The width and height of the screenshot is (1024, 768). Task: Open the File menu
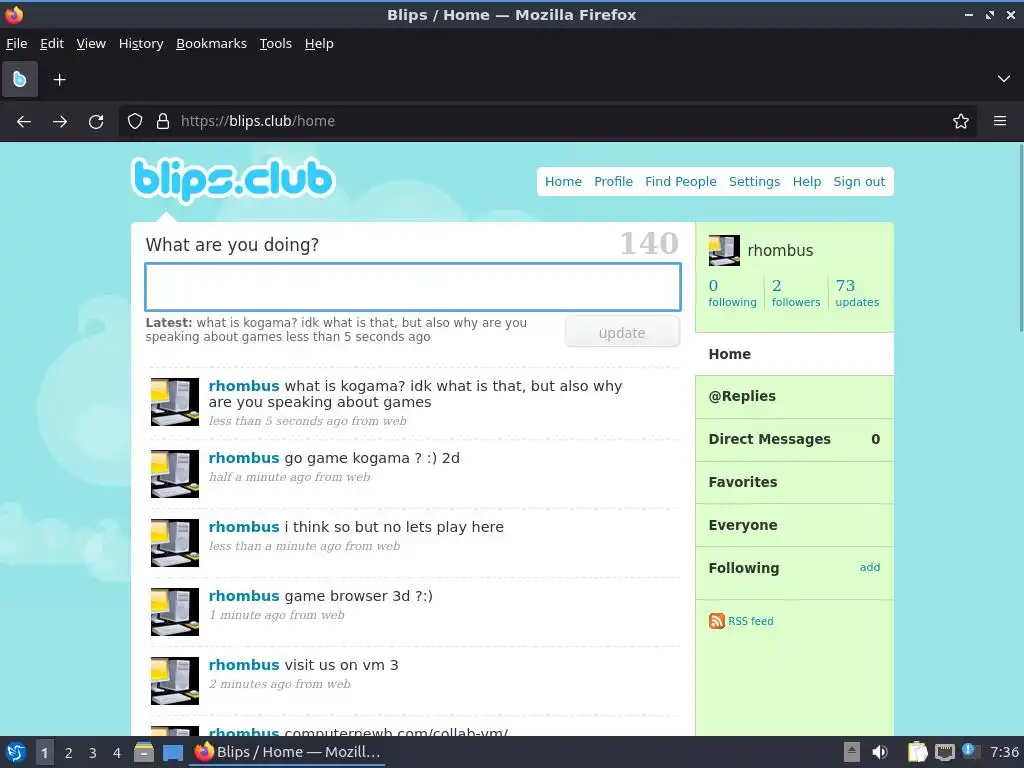point(16,44)
